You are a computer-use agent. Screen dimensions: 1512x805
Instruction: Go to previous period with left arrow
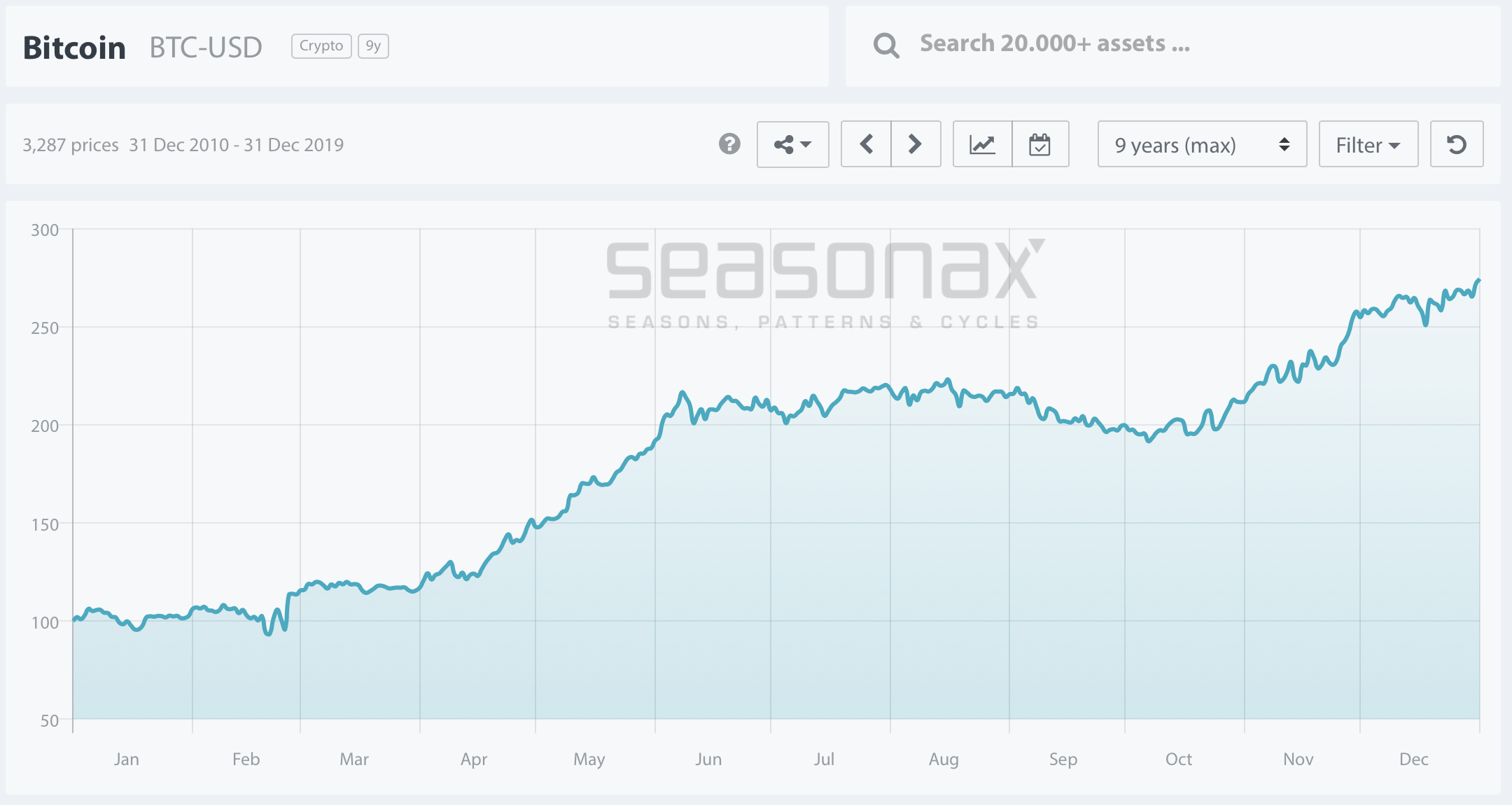tap(866, 145)
